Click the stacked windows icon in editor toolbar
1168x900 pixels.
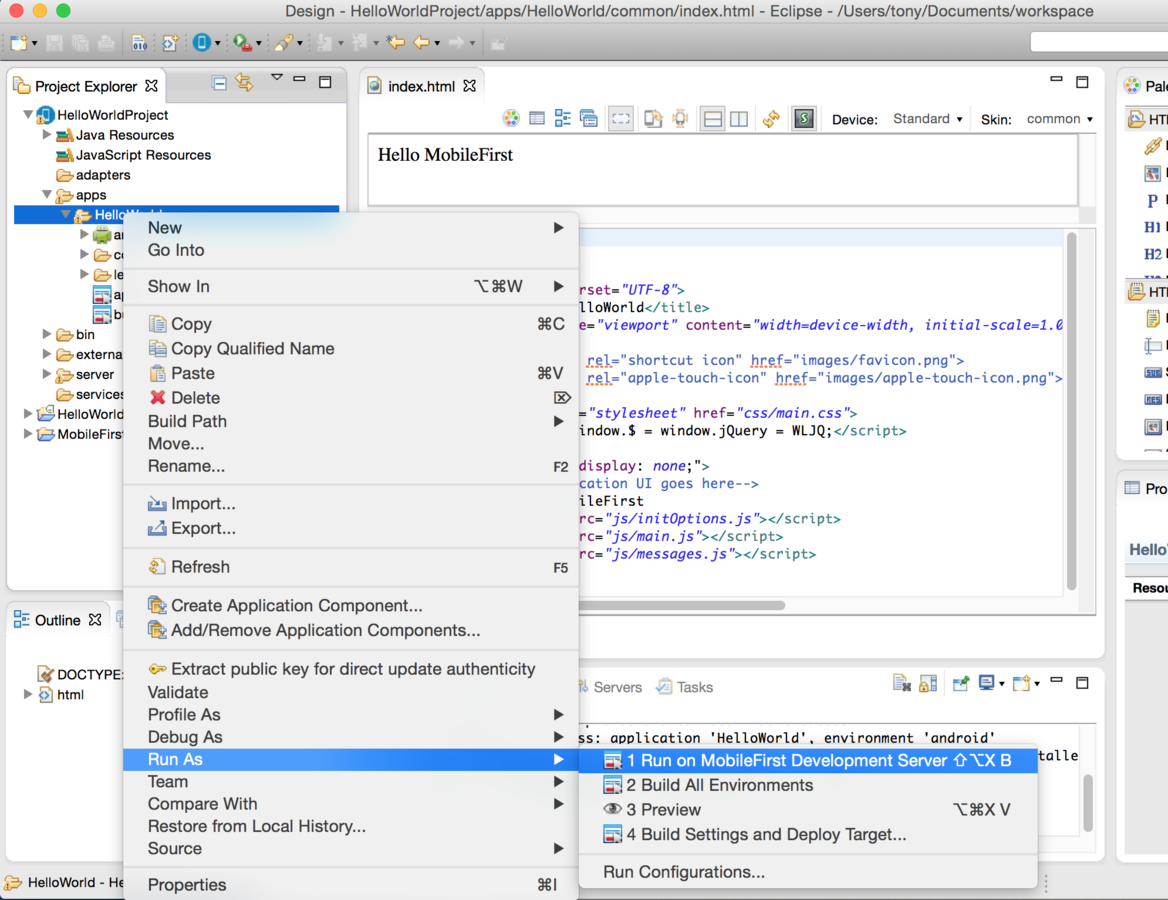(x=588, y=118)
